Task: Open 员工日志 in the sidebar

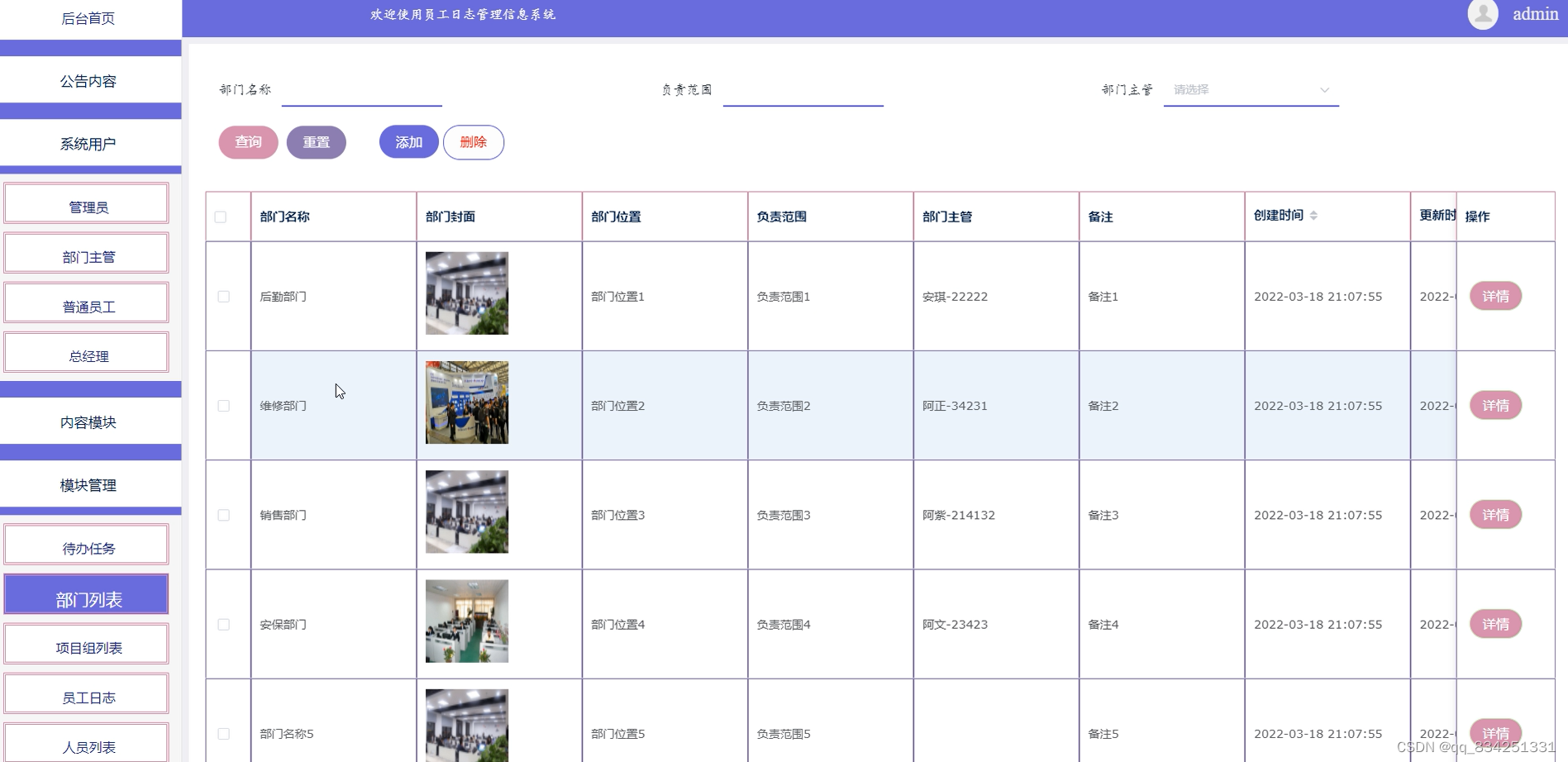Action: point(87,696)
